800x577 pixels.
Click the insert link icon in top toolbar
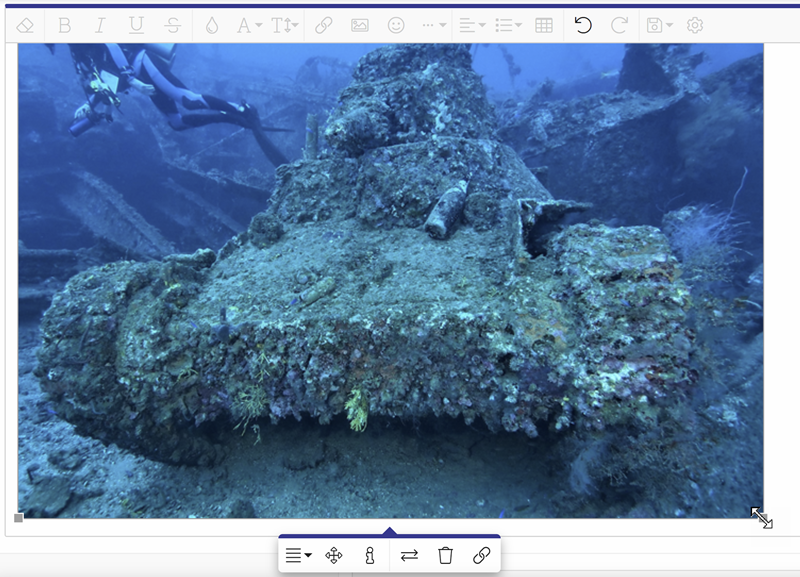(324, 26)
